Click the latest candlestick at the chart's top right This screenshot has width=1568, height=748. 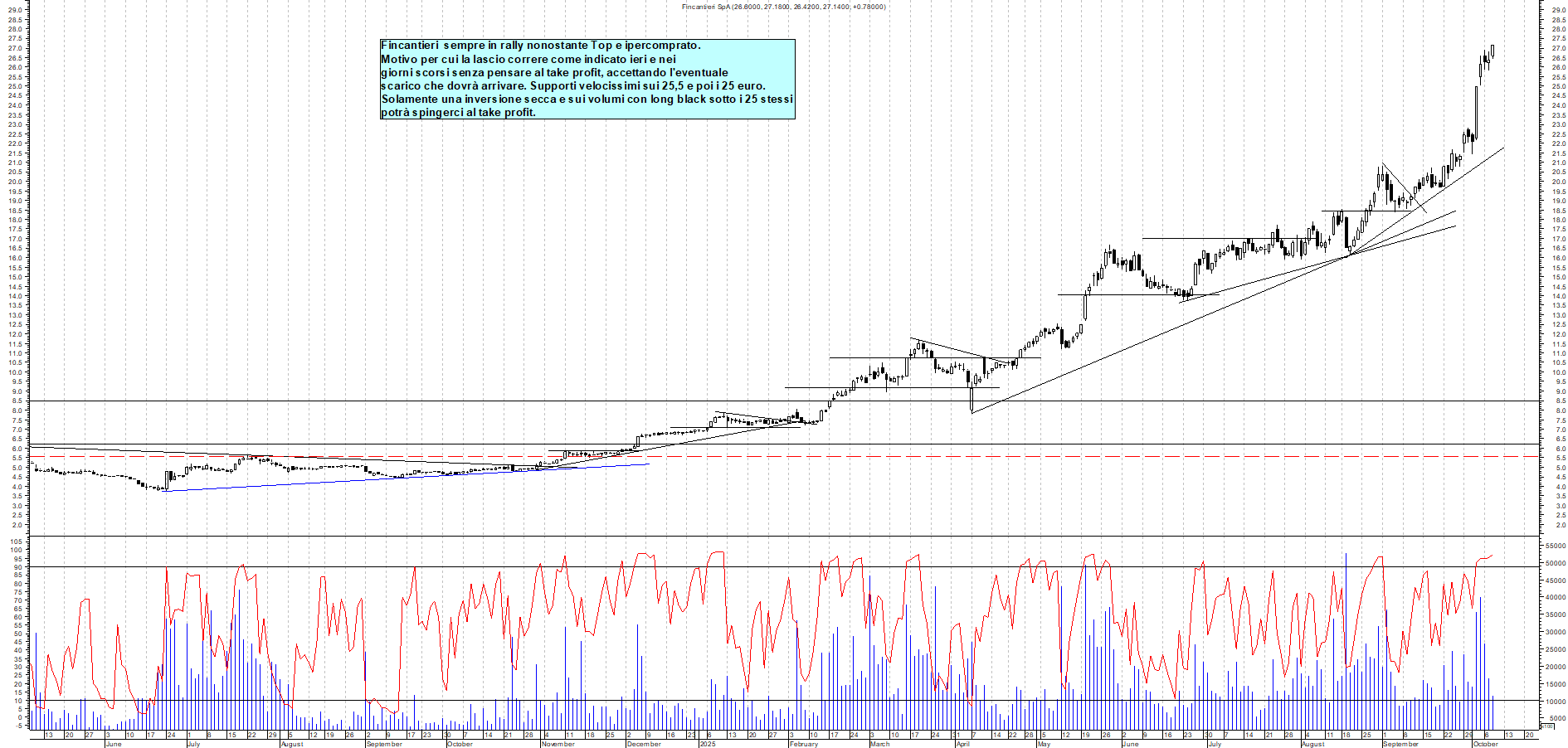[x=1492, y=51]
